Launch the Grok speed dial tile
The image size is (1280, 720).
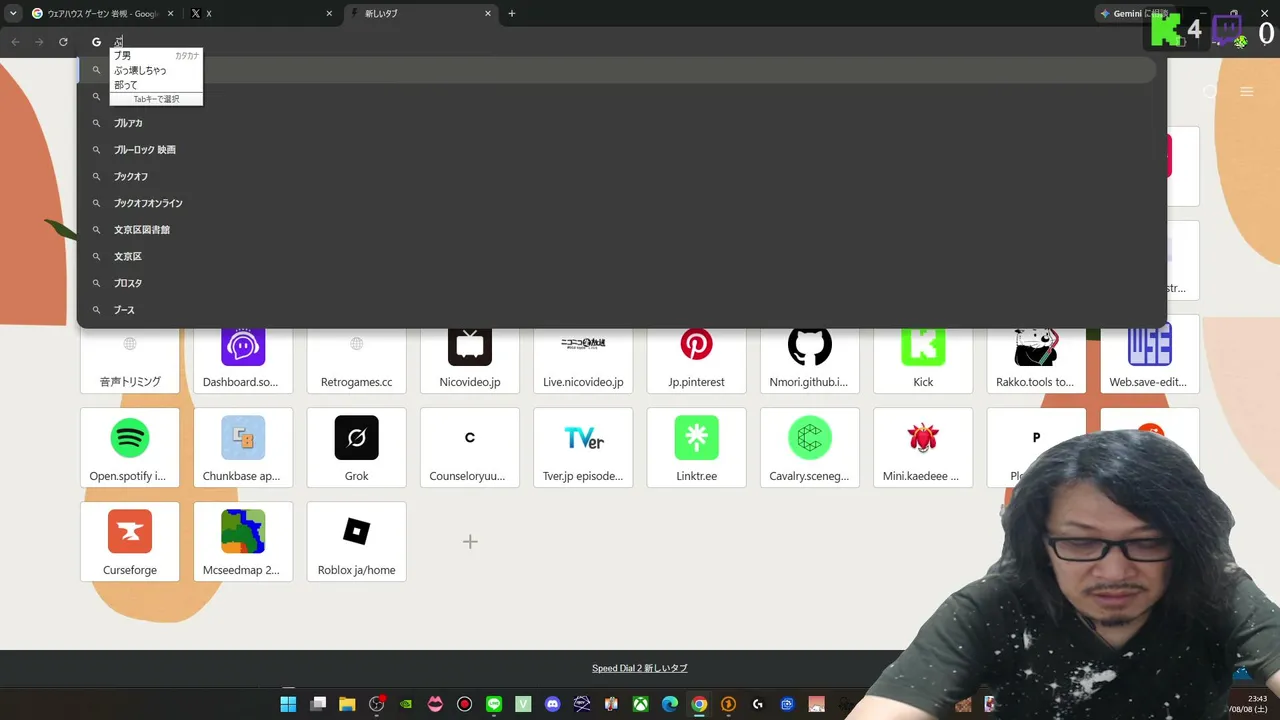356,448
